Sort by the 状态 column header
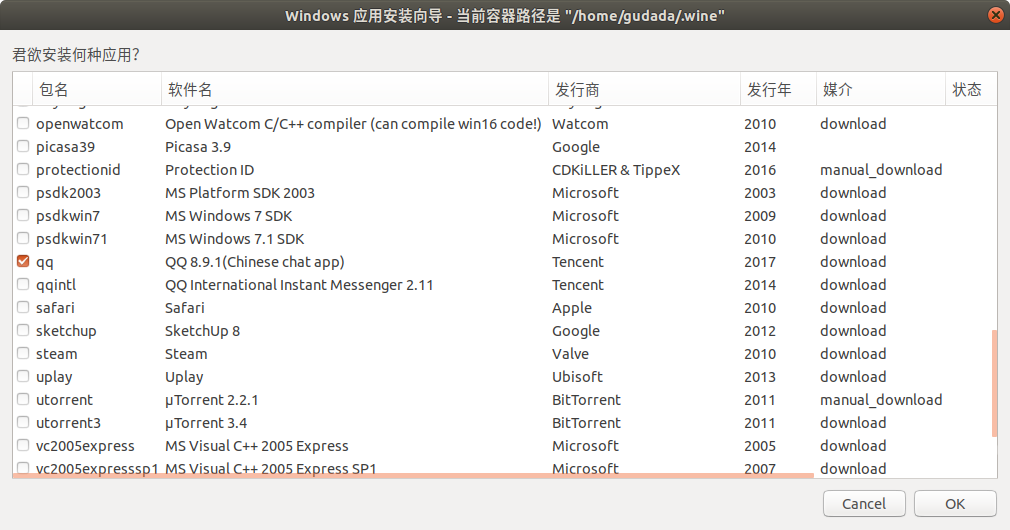This screenshot has height=530, width=1010. (971, 89)
